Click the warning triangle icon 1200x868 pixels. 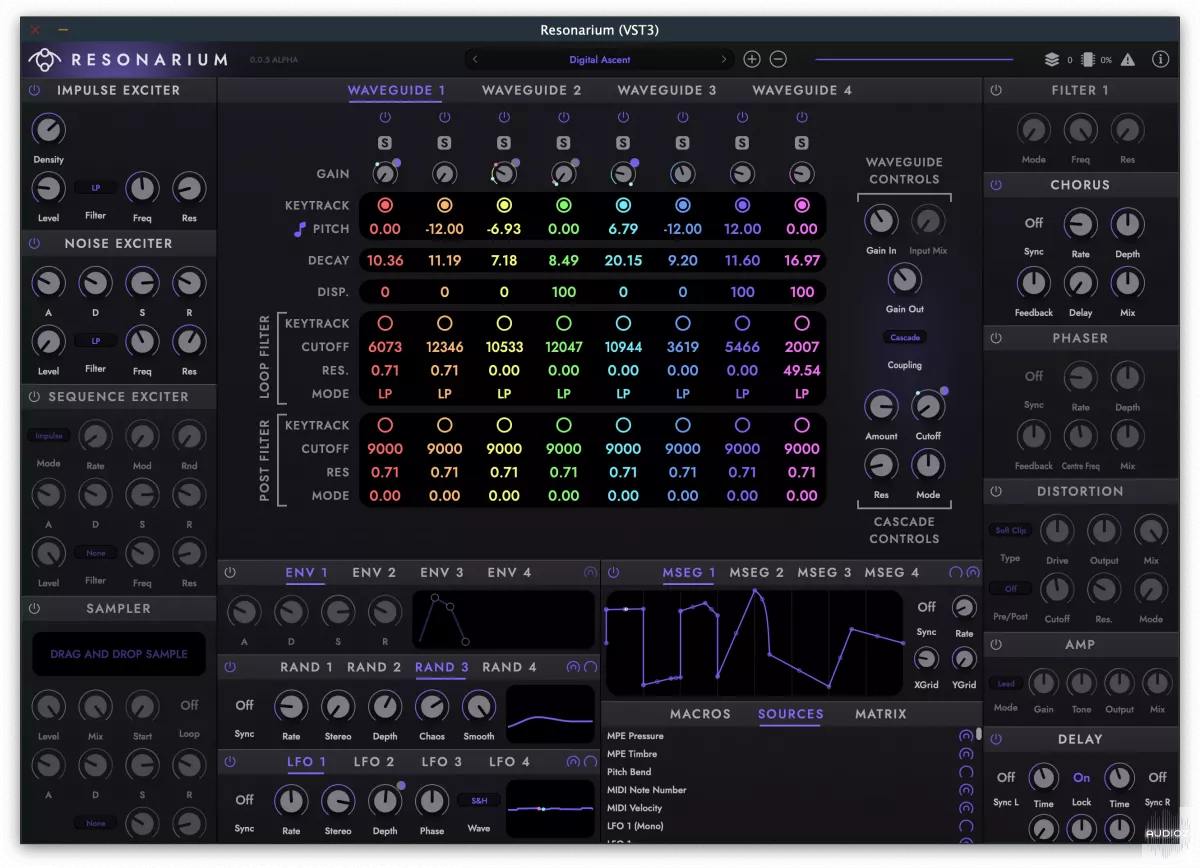tap(1128, 60)
